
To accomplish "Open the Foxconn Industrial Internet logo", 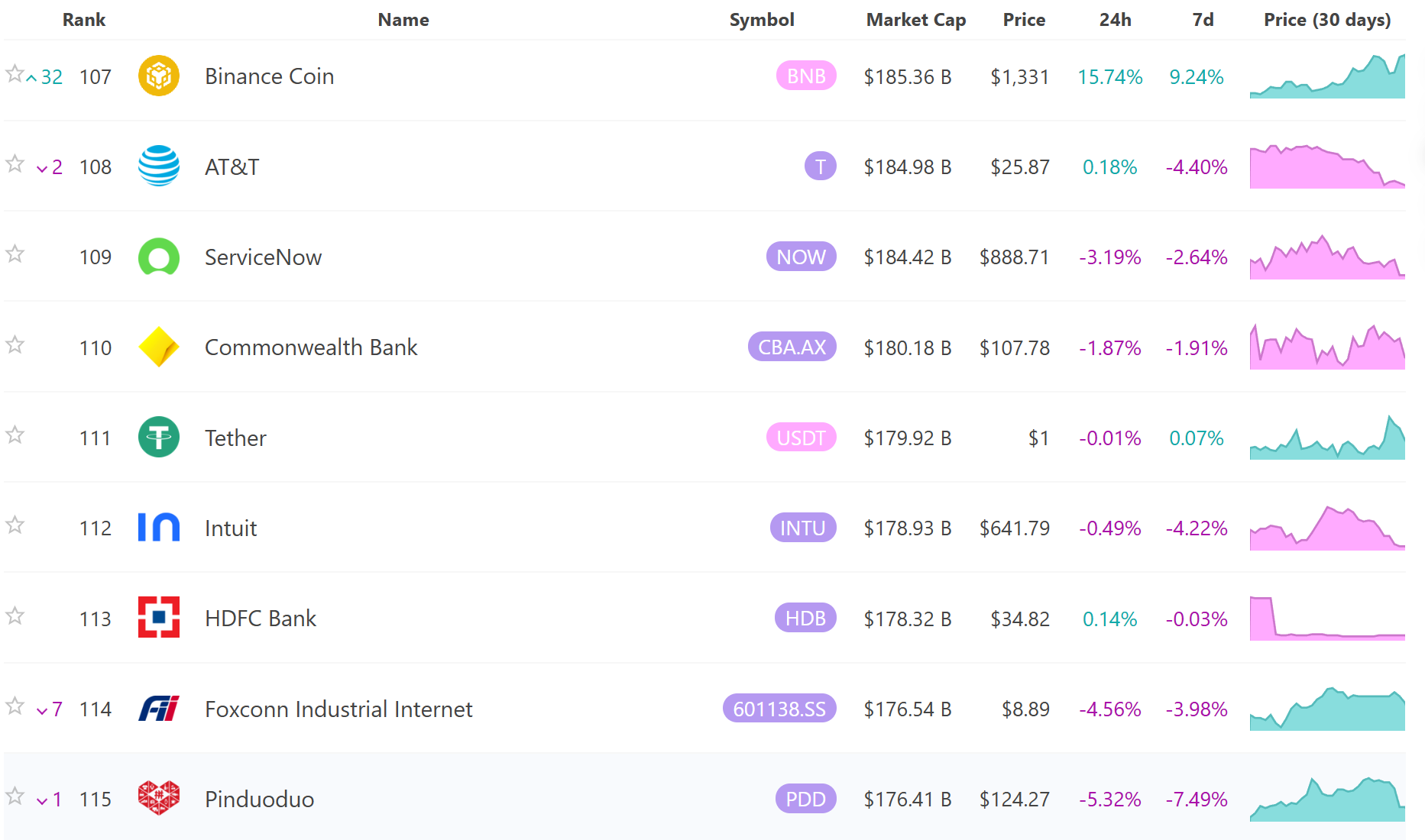I will (x=158, y=709).
